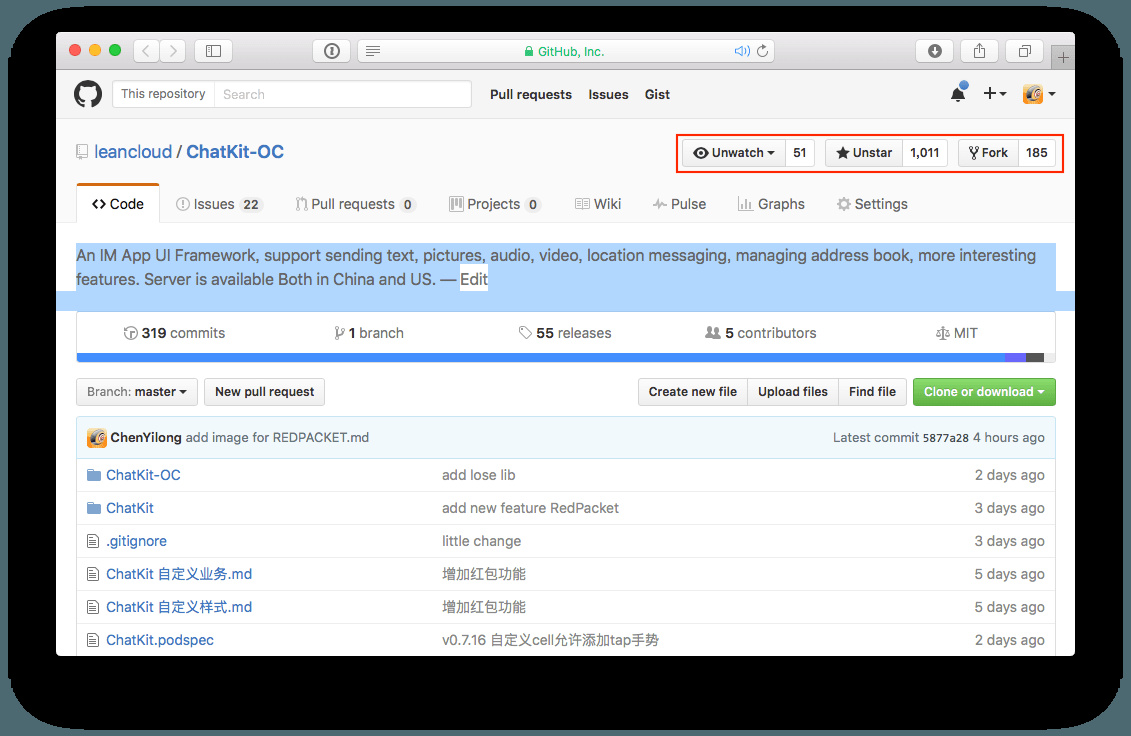Image resolution: width=1131 pixels, height=736 pixels.
Task: Show all tabs overview in Safari
Action: 1024,51
